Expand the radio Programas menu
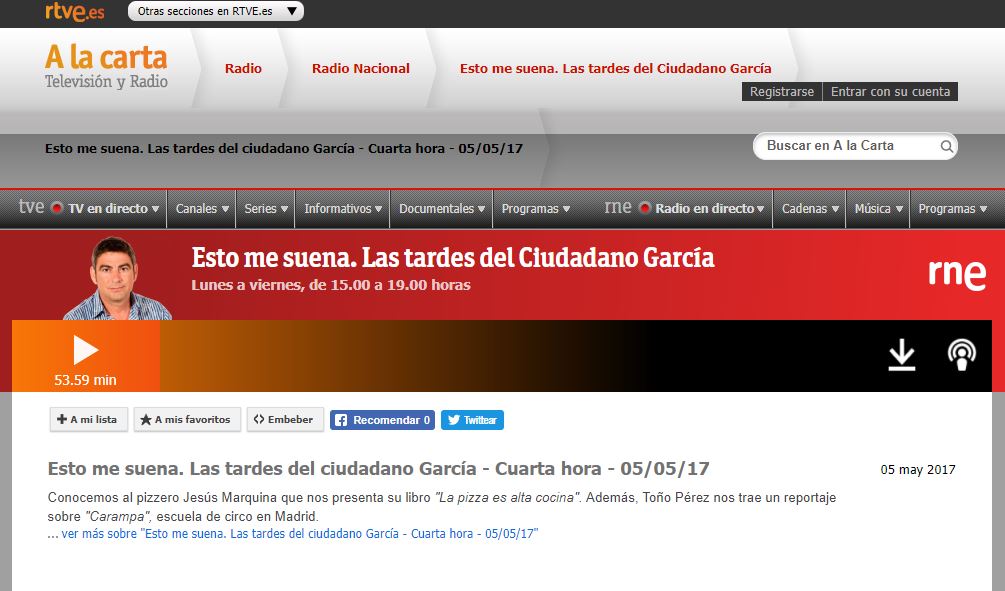1005x591 pixels. (952, 208)
